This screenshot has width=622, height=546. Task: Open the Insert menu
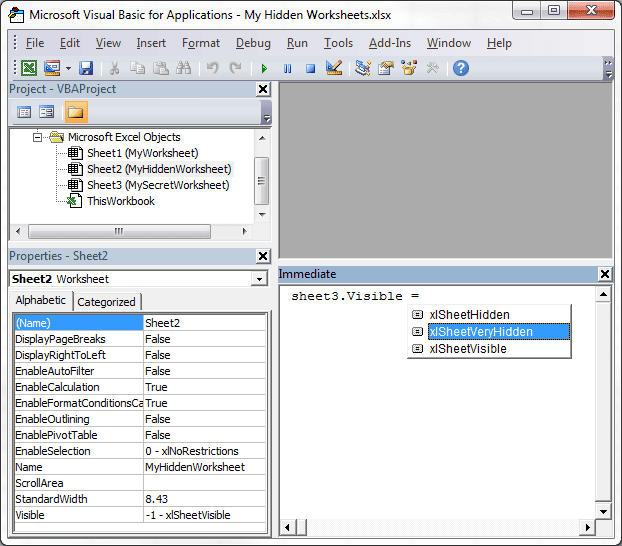tap(151, 43)
